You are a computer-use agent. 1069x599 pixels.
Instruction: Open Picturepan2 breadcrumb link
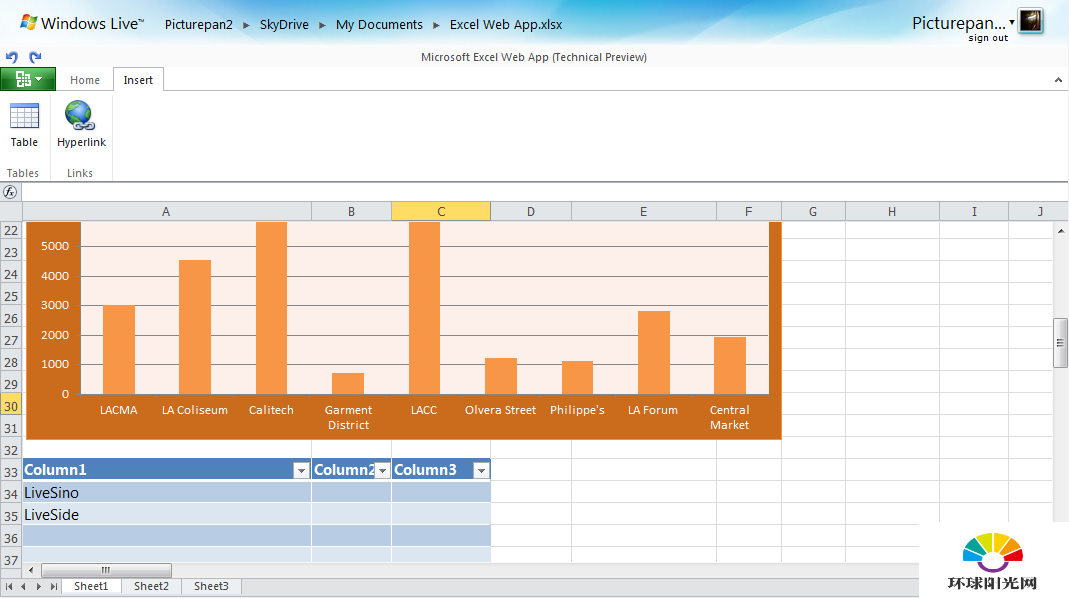(x=198, y=25)
